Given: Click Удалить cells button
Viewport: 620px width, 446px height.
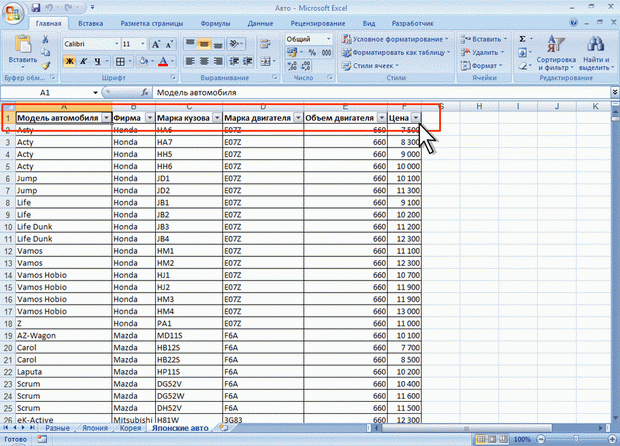Looking at the screenshot, I should 483,53.
